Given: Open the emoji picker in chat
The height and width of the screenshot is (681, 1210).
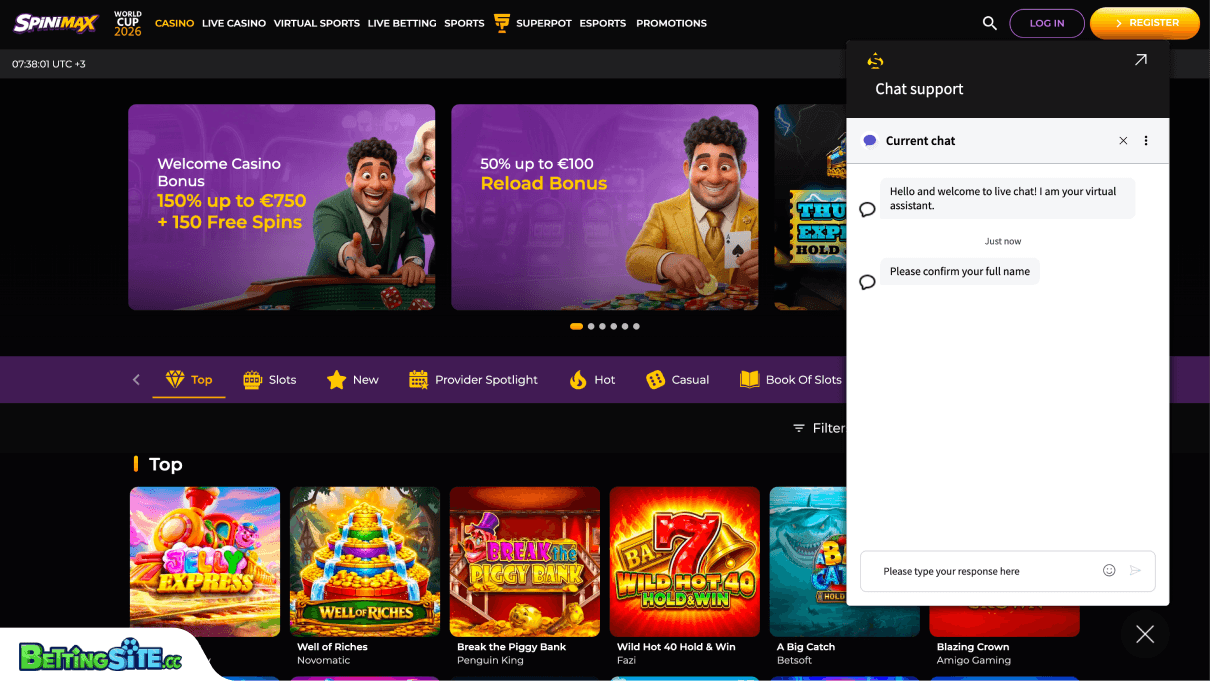Looking at the screenshot, I should click(x=1109, y=570).
